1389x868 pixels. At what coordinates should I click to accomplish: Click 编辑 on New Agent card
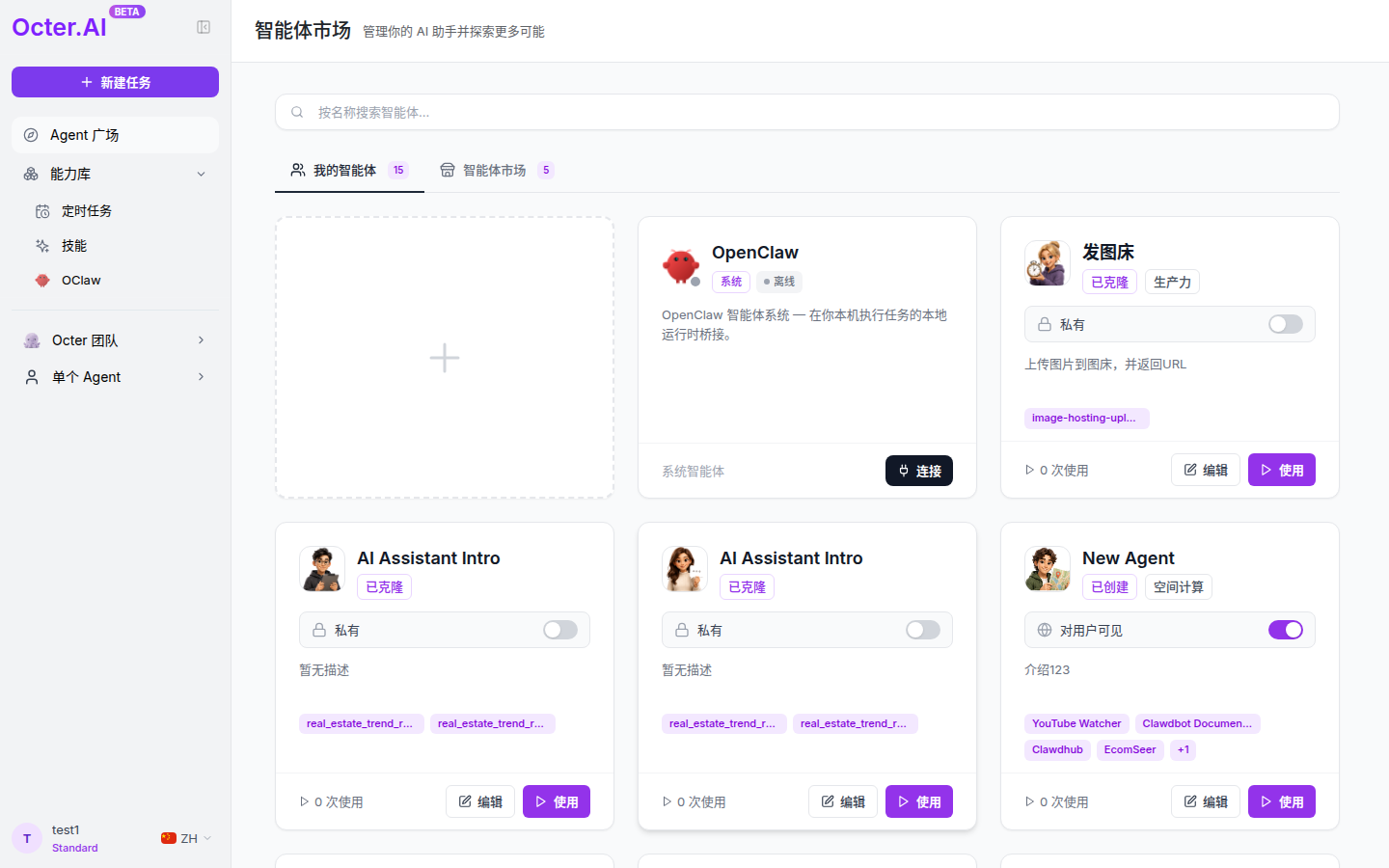[x=1206, y=801]
